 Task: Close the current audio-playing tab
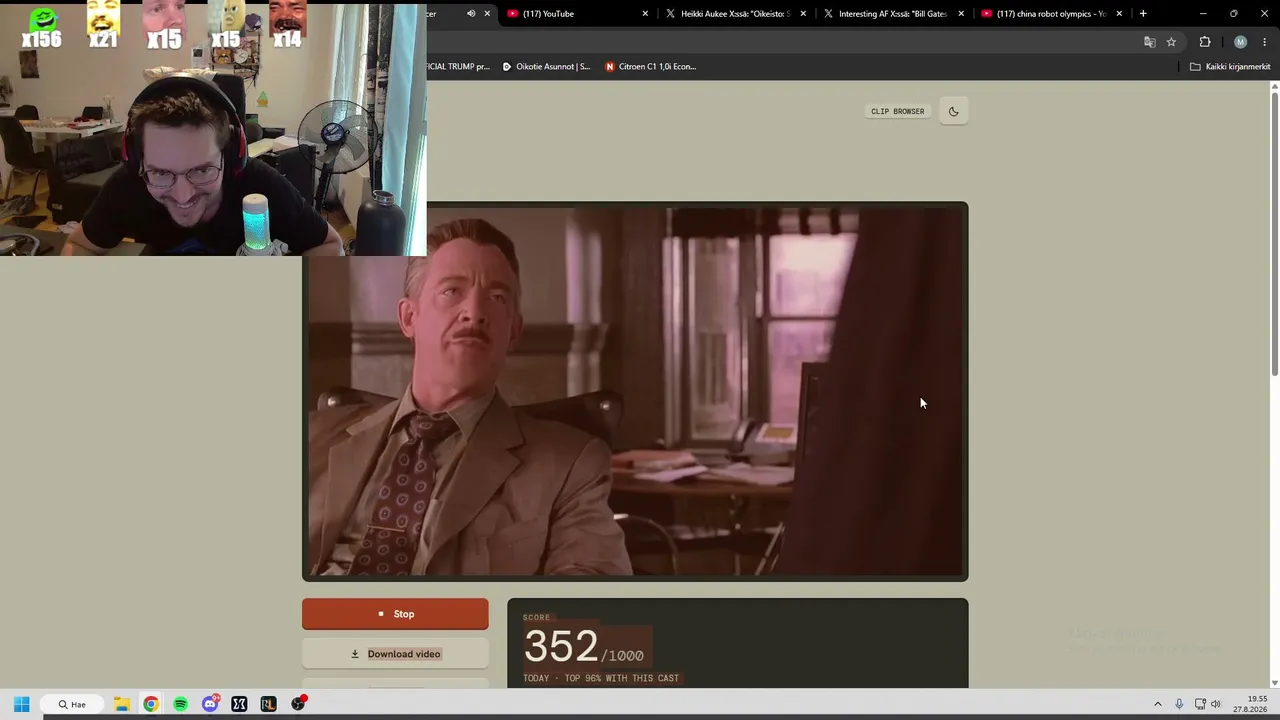pos(487,14)
